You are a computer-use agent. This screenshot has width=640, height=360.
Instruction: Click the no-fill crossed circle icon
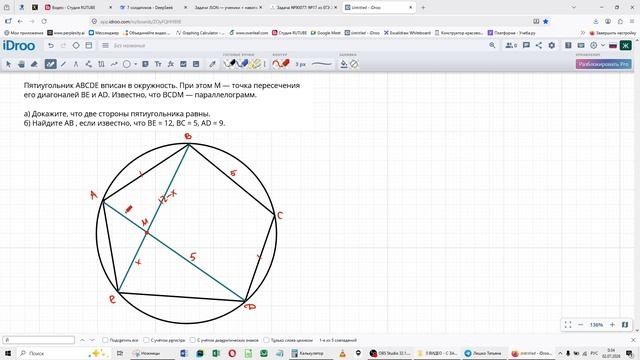pos(354,64)
